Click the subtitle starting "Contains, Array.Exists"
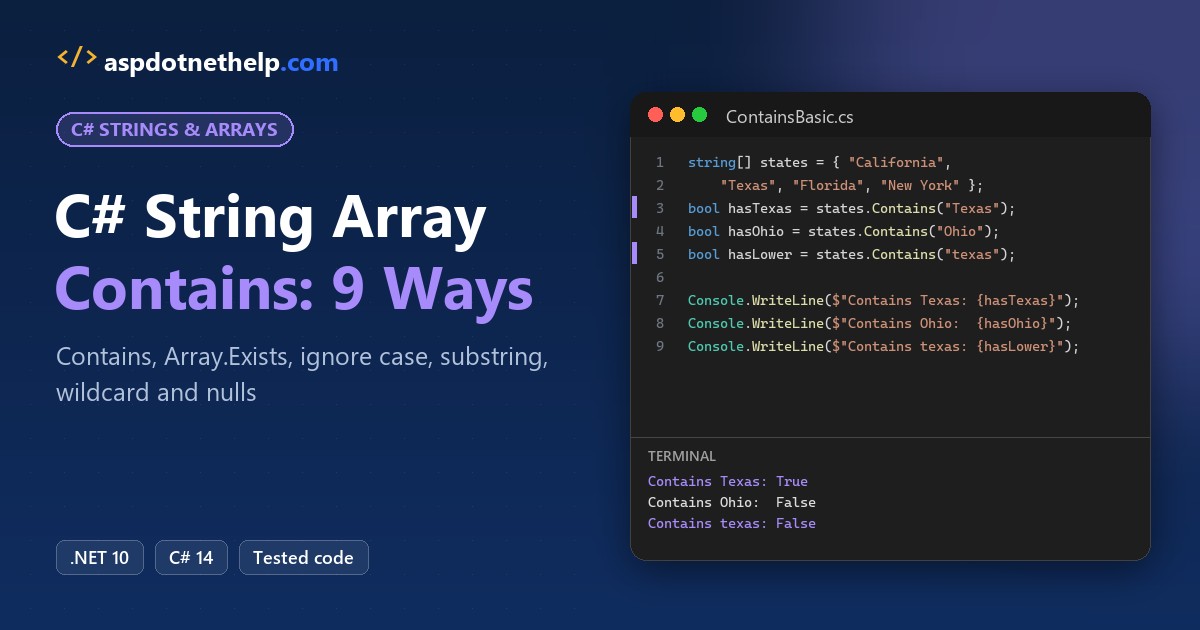 pyautogui.click(x=302, y=358)
